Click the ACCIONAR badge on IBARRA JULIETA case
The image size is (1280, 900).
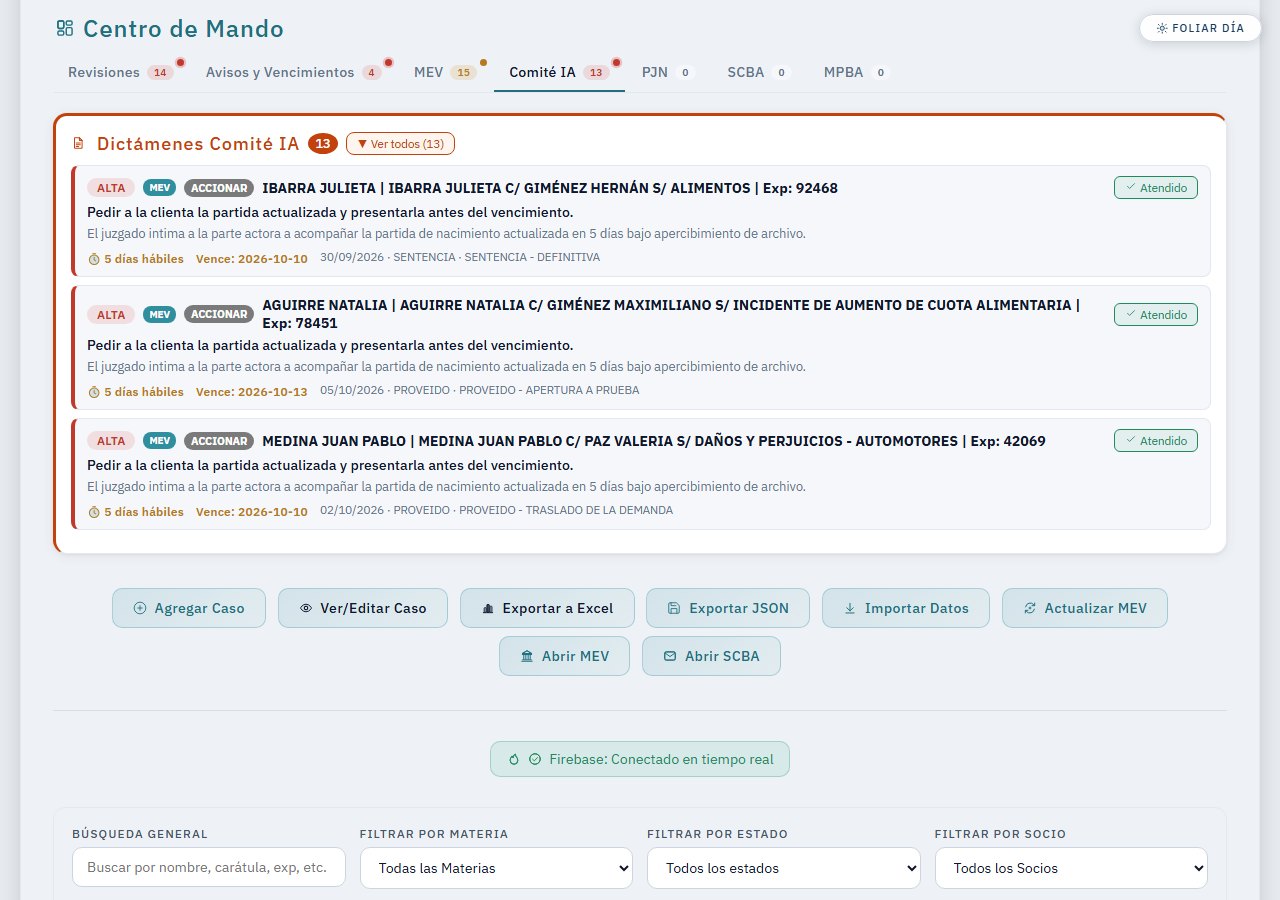point(219,188)
